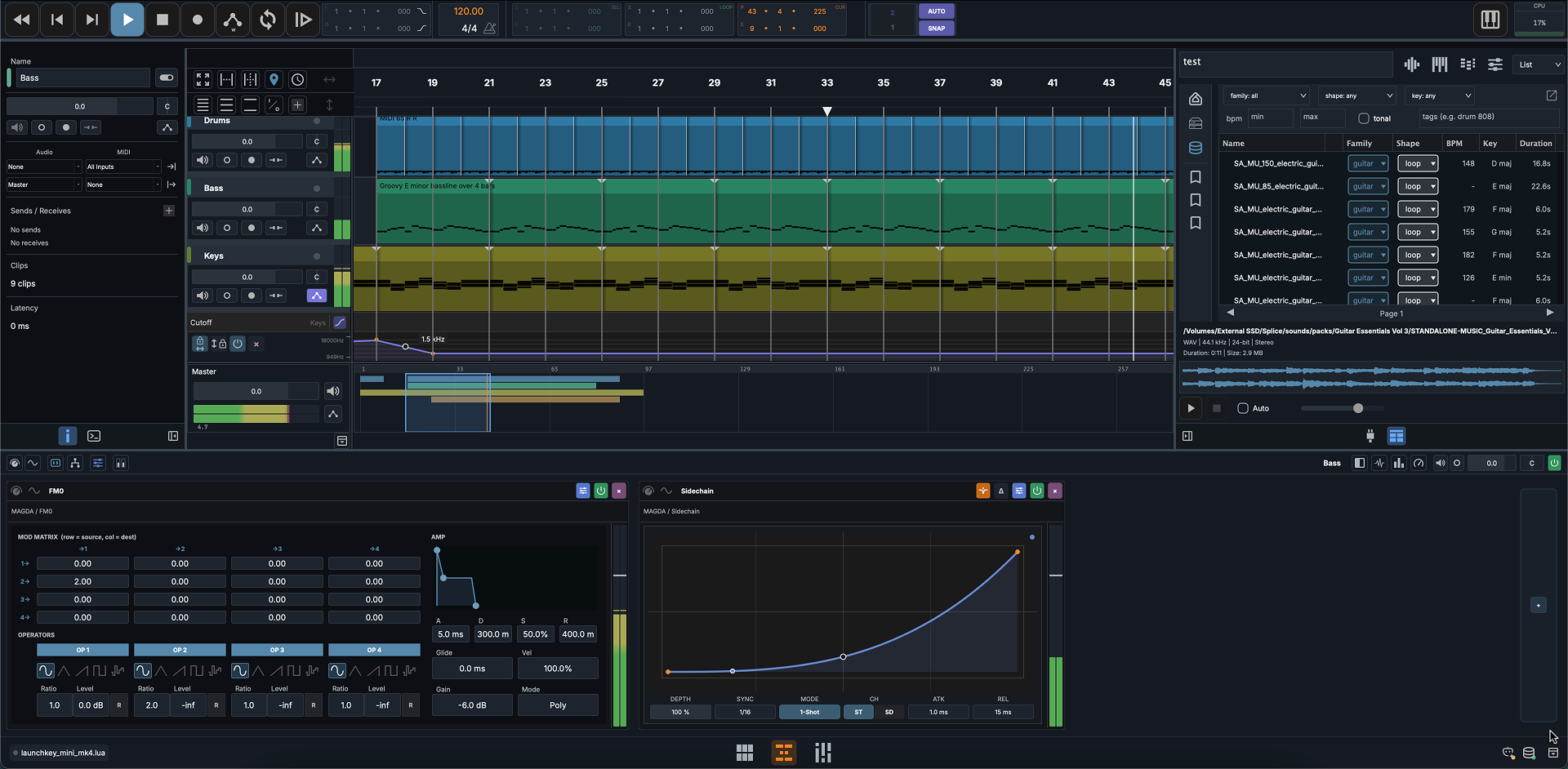This screenshot has height=769, width=1568.
Task: Select the OP 4 operator tab
Action: tap(374, 650)
